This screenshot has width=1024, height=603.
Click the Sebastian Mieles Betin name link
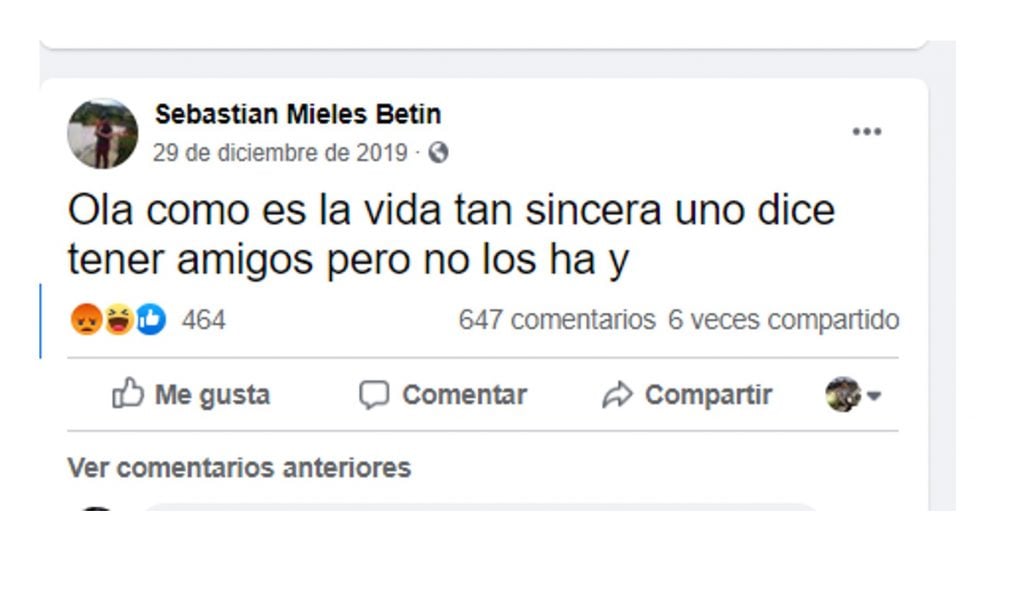(297, 115)
